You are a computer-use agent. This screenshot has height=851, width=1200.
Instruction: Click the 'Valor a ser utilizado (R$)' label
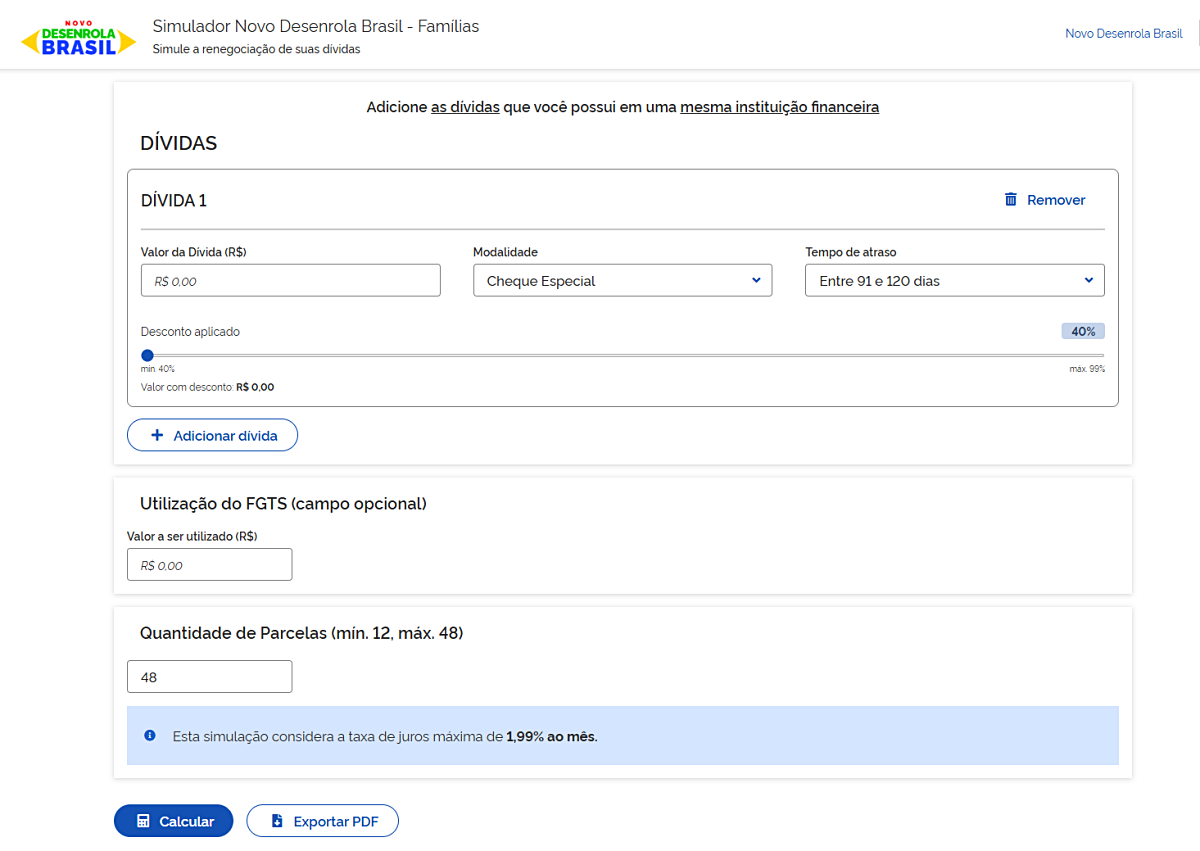coord(192,536)
